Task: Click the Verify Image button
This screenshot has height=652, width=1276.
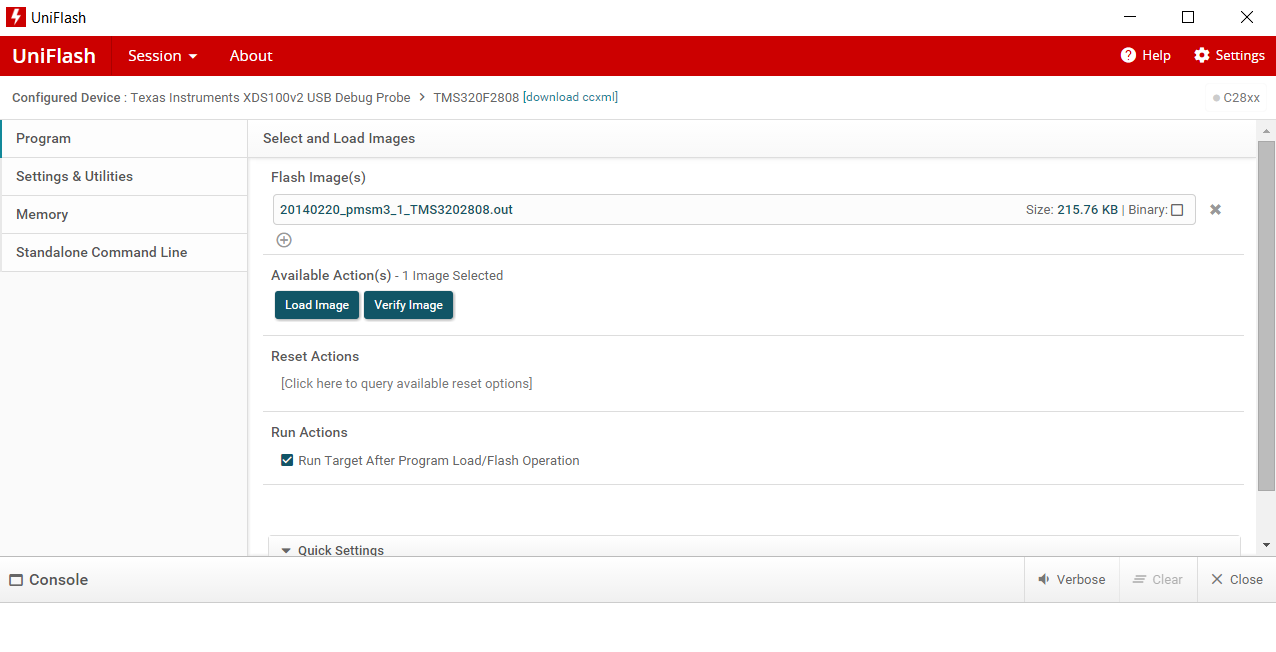Action: (x=408, y=305)
